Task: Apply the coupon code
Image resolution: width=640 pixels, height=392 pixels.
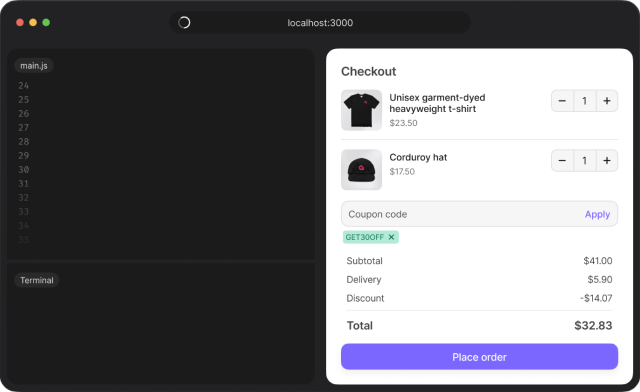Action: point(597,214)
